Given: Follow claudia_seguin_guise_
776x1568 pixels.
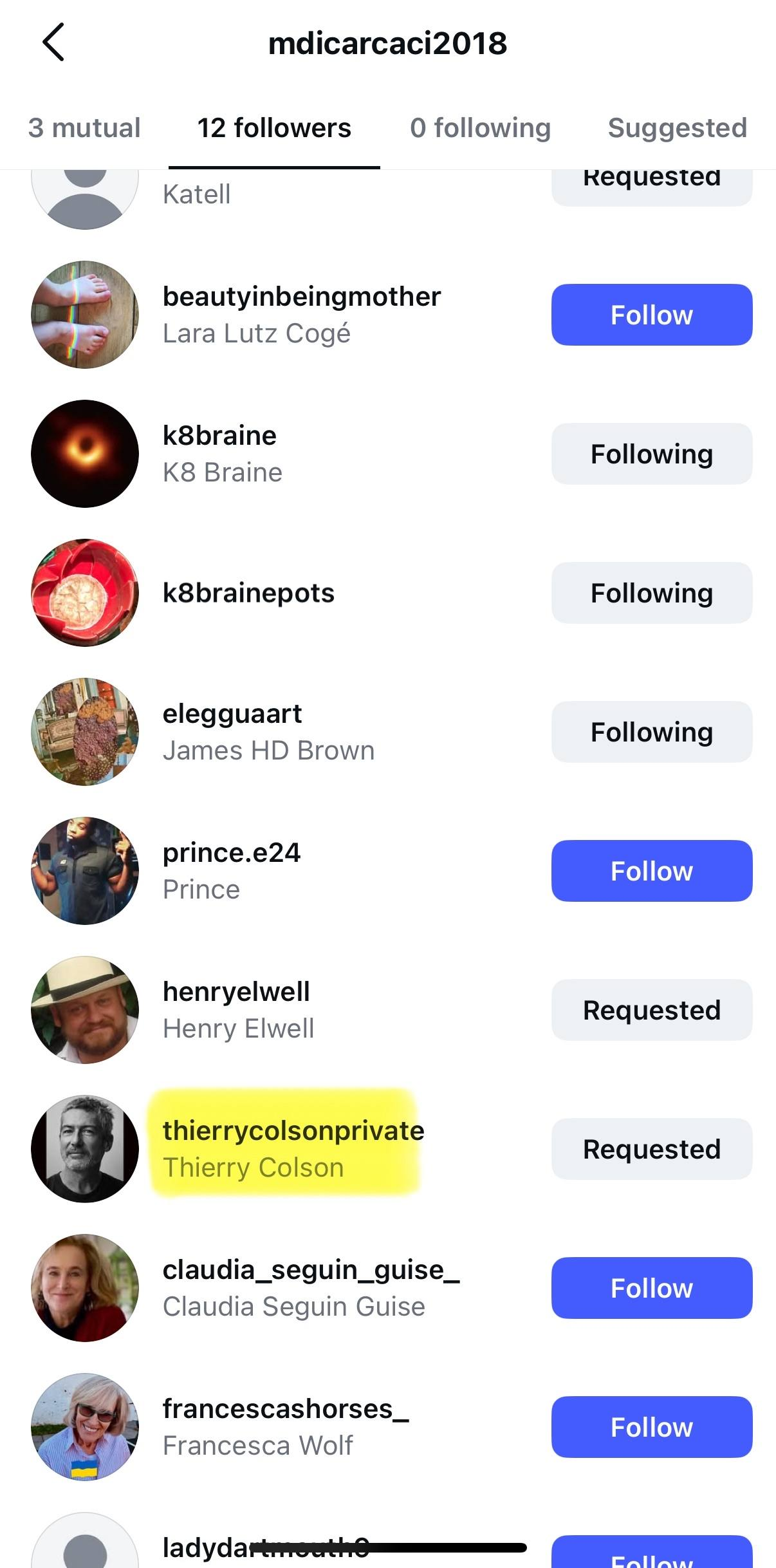Looking at the screenshot, I should (651, 1288).
